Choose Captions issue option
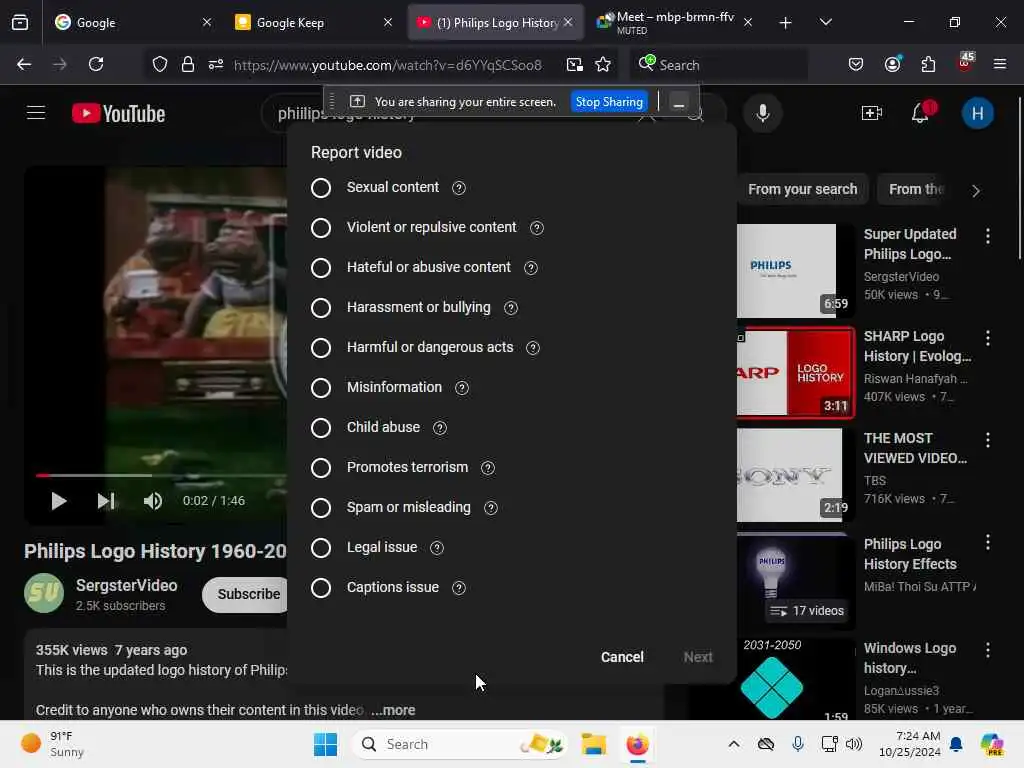The width and height of the screenshot is (1024, 768). (x=321, y=588)
